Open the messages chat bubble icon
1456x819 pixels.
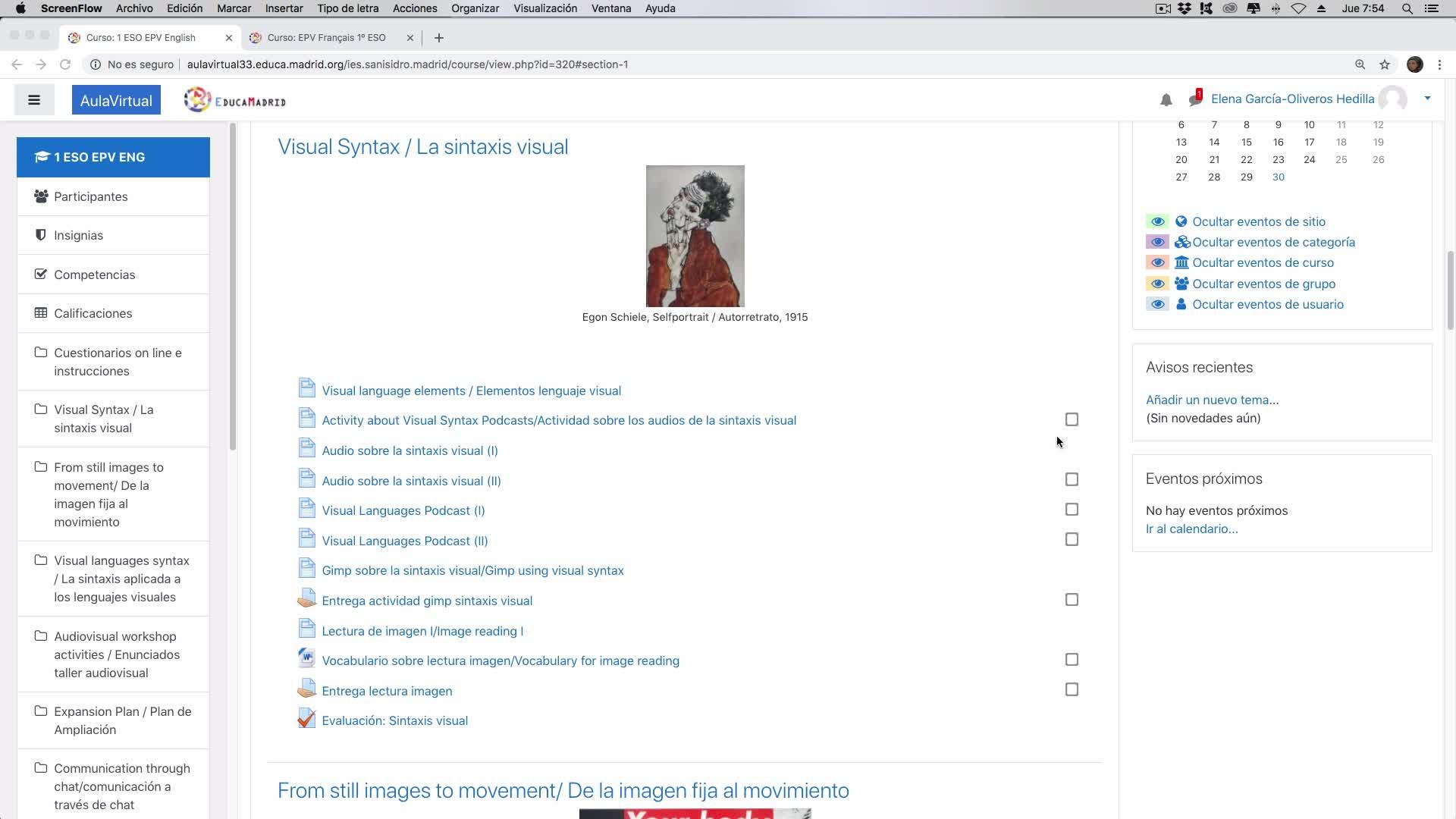[1195, 99]
